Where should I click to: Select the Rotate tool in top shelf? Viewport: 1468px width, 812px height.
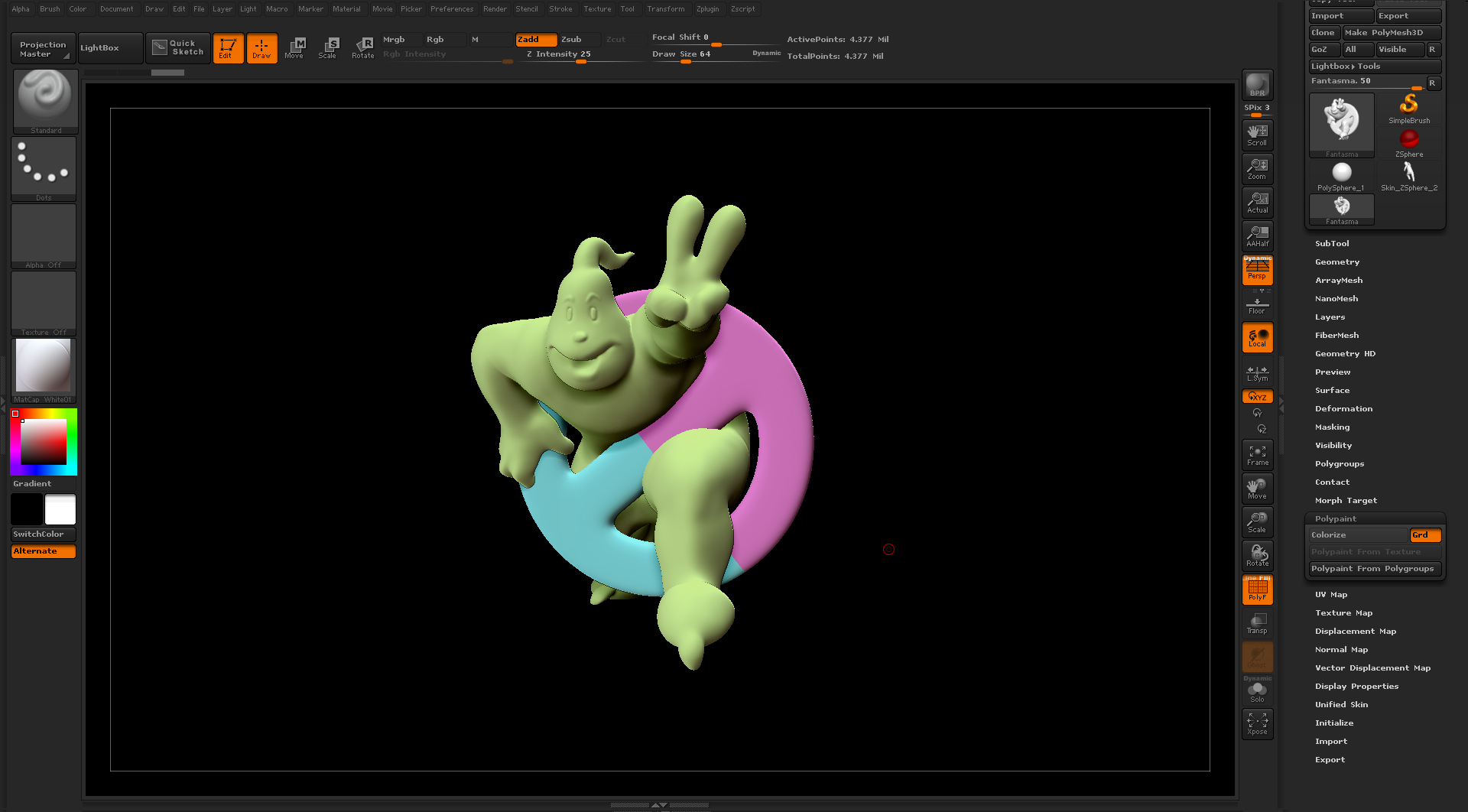point(363,48)
